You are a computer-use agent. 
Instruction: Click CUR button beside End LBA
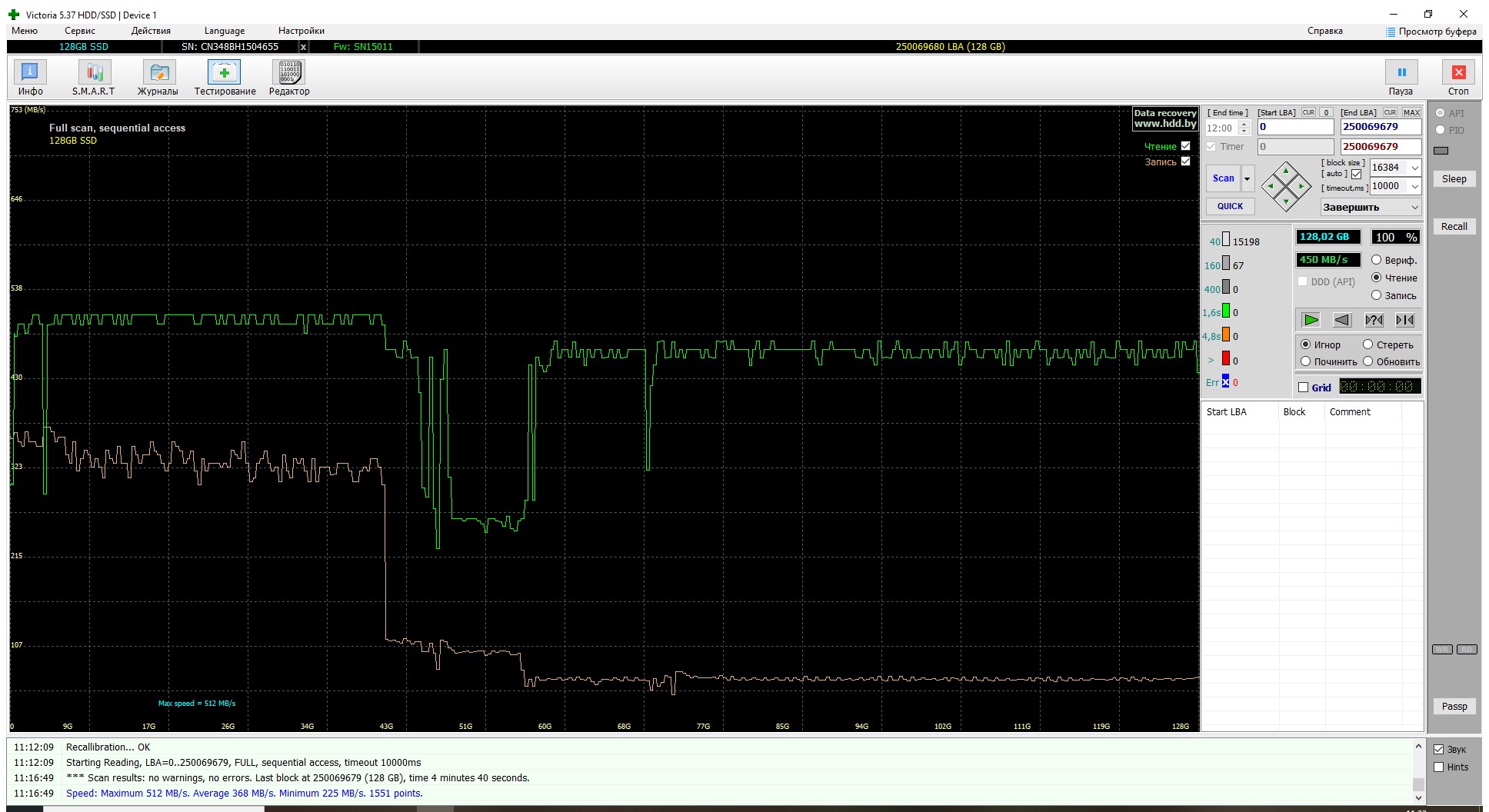1390,112
